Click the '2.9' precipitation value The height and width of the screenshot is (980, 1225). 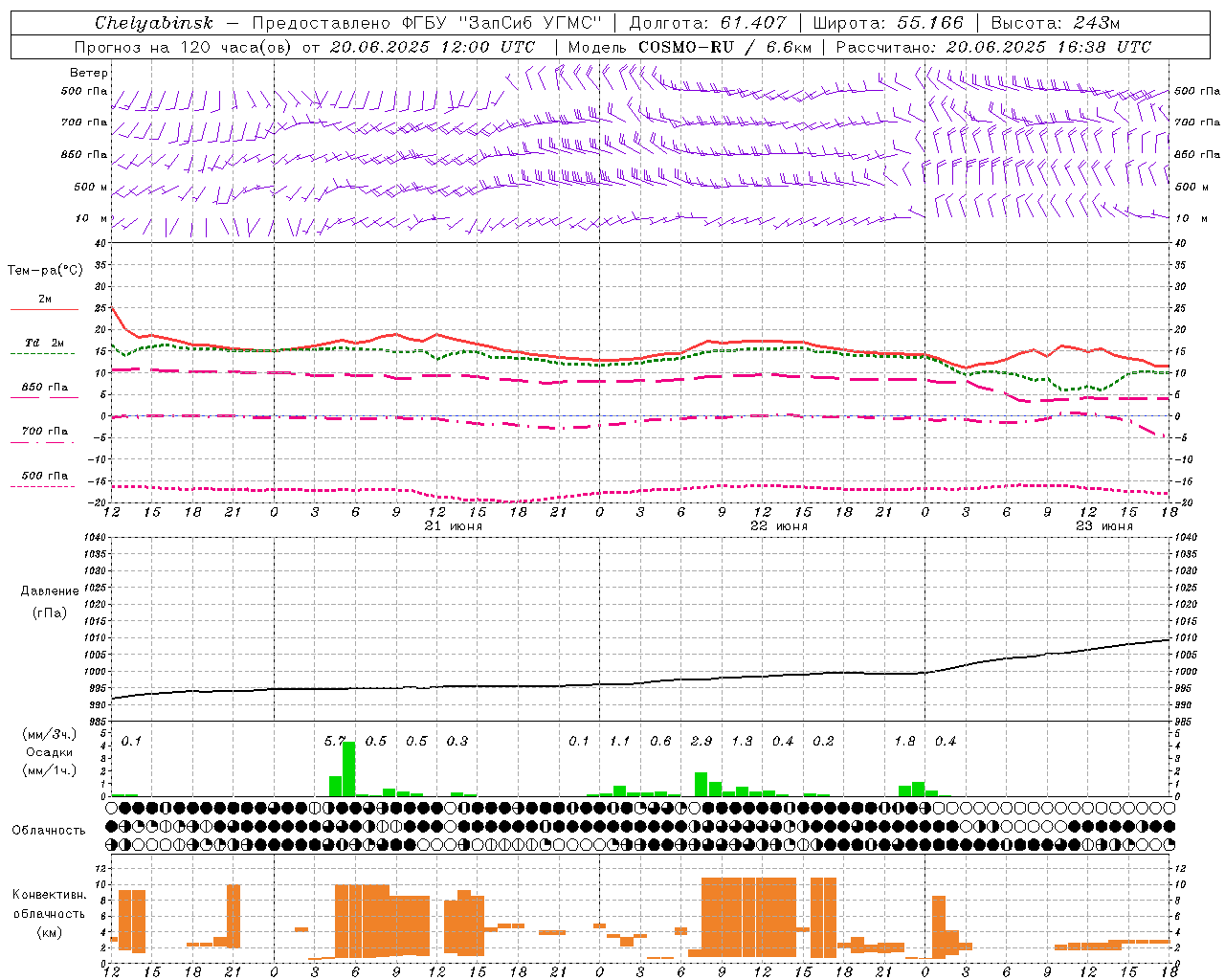(x=702, y=742)
